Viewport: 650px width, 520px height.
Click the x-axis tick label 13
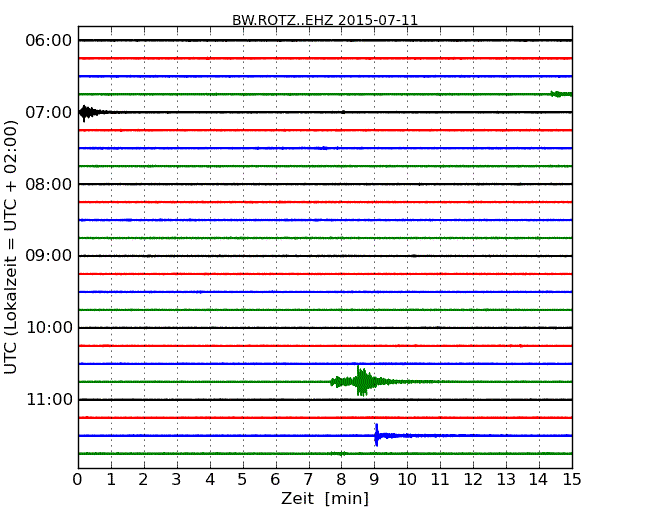[x=506, y=480]
